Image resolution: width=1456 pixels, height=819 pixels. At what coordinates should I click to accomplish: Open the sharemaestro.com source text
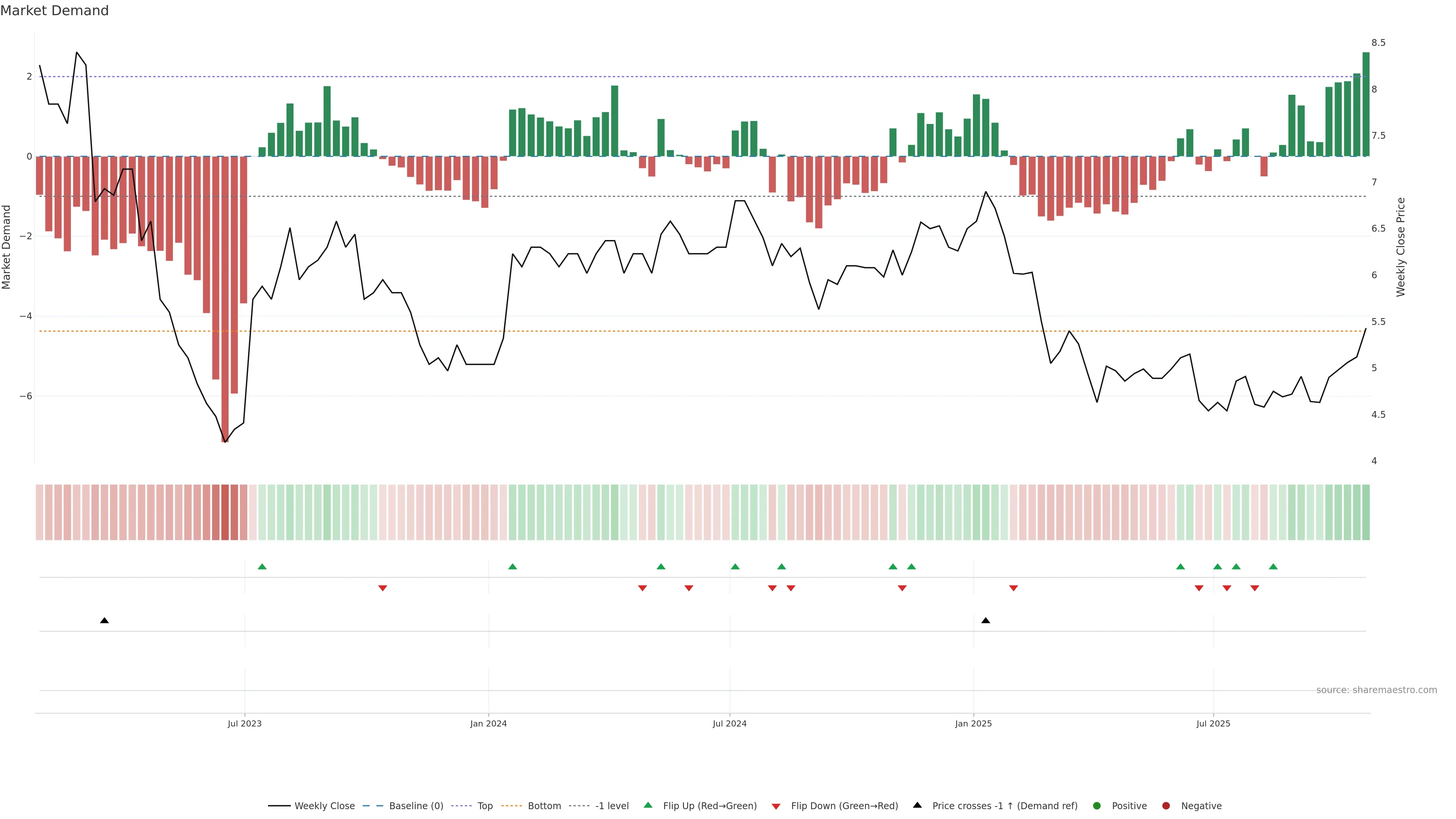(1376, 690)
